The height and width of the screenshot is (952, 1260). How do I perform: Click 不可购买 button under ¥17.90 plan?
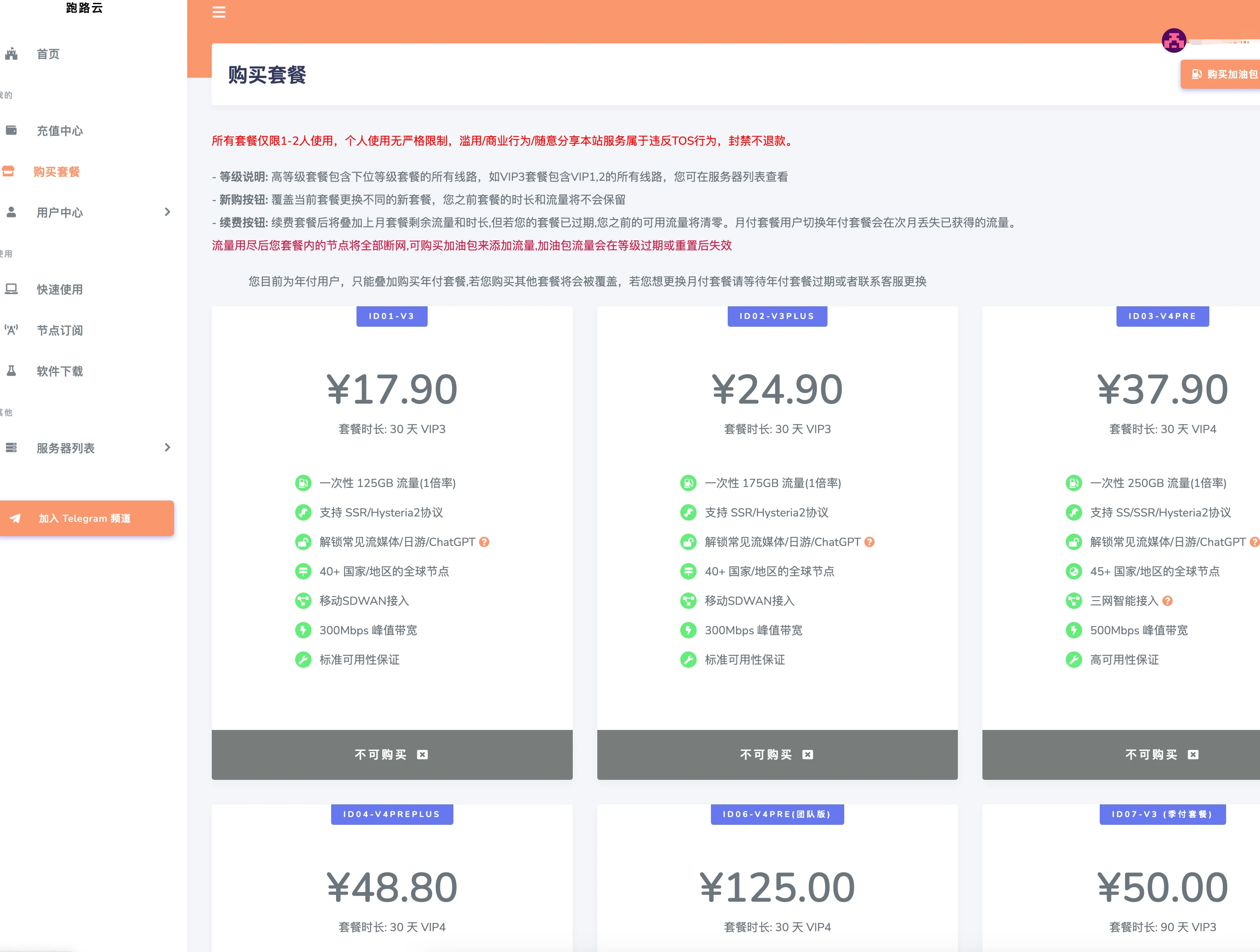pos(392,754)
